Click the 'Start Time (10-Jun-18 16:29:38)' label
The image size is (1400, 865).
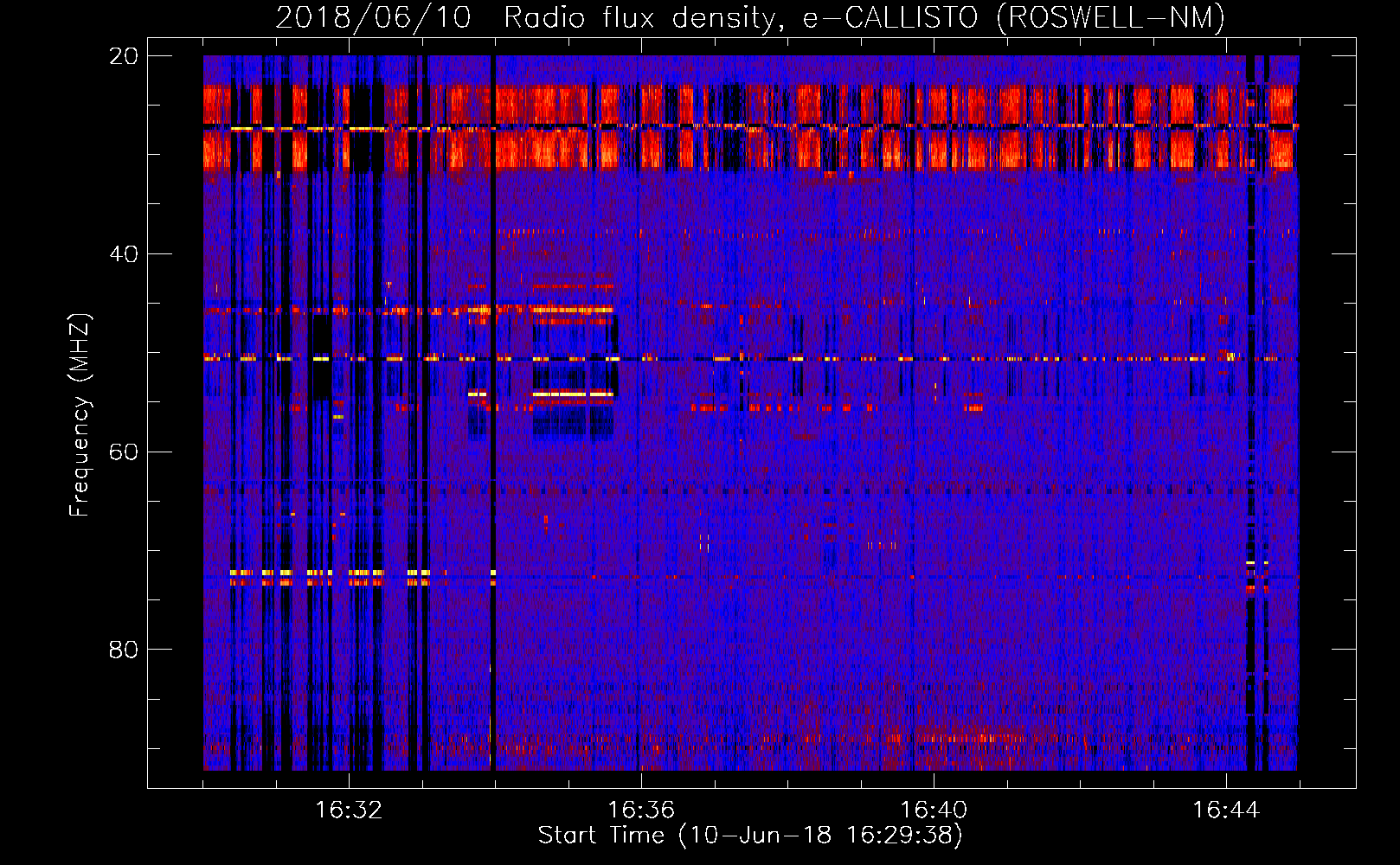pos(750,836)
